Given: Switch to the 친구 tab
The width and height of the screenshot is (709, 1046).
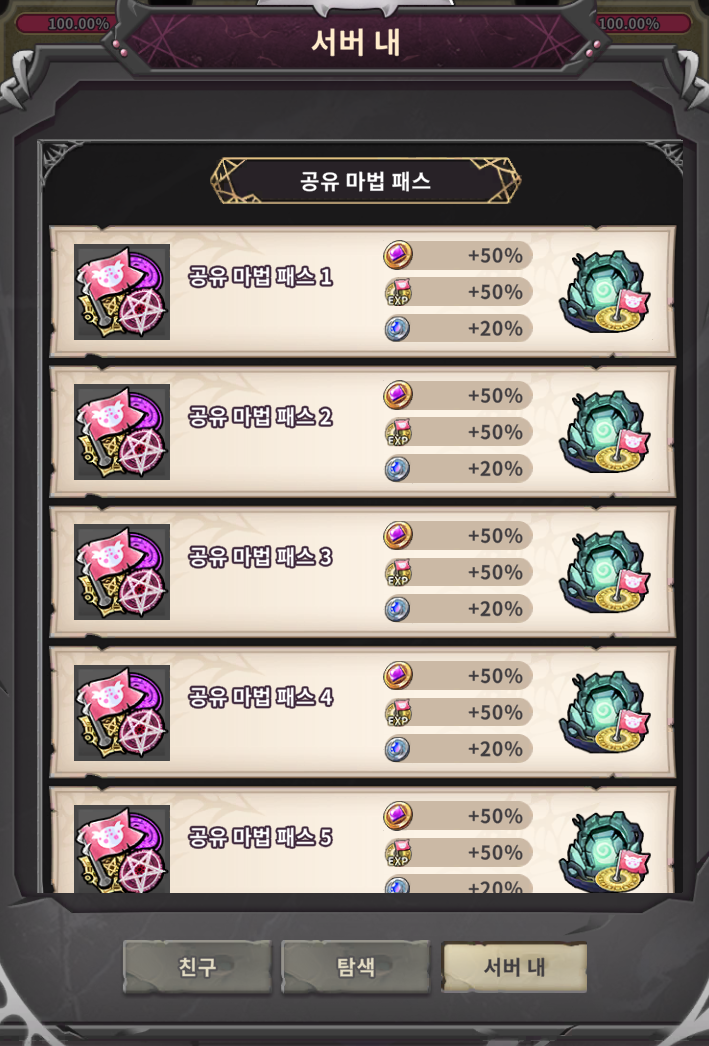Looking at the screenshot, I should 197,967.
